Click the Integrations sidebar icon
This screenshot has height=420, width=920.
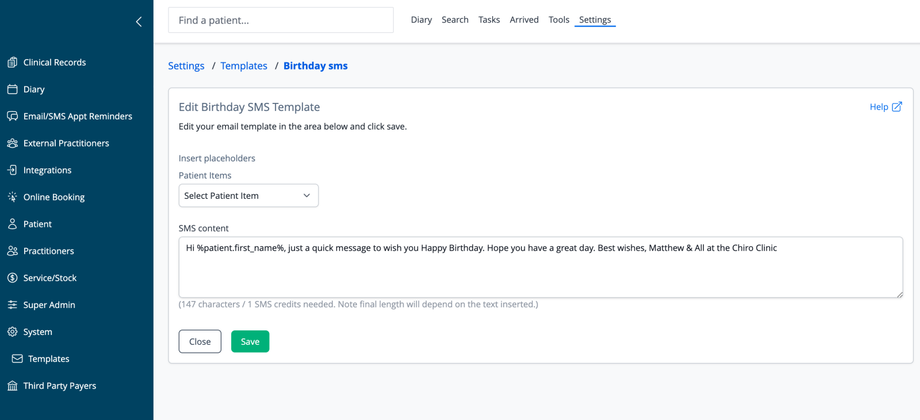coord(12,170)
